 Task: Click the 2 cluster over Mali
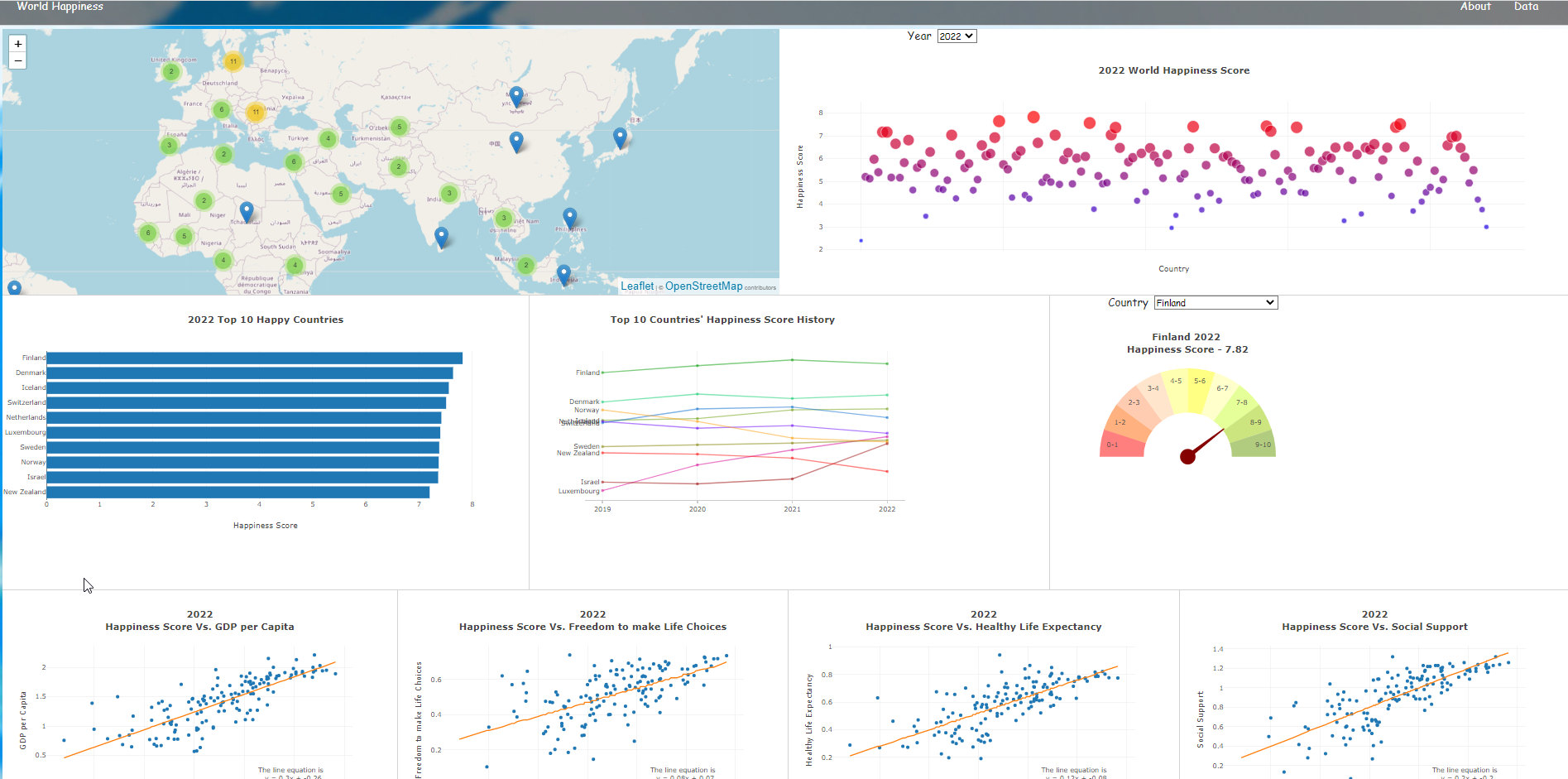[204, 200]
